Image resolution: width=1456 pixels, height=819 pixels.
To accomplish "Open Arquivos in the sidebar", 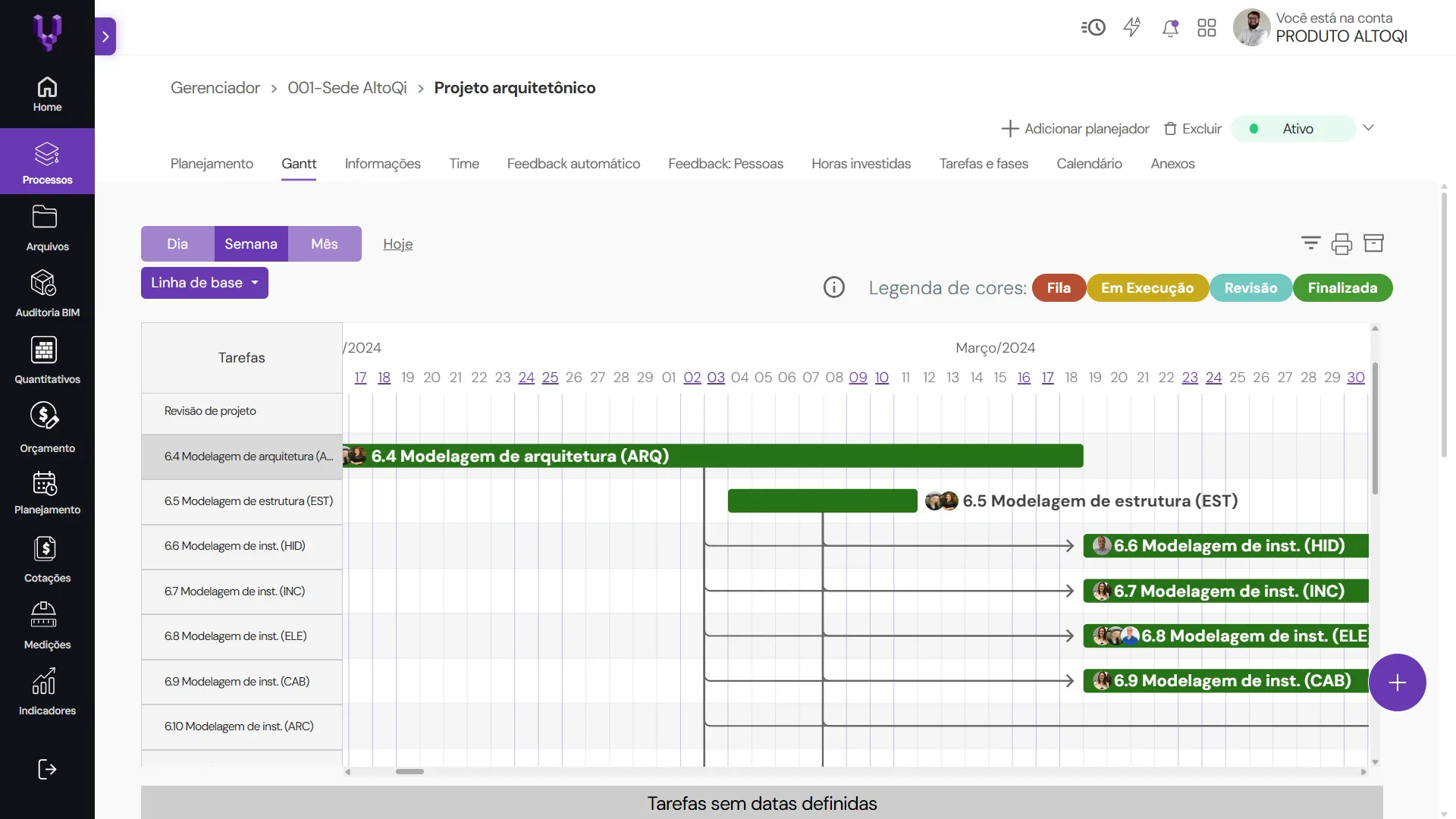I will click(47, 227).
